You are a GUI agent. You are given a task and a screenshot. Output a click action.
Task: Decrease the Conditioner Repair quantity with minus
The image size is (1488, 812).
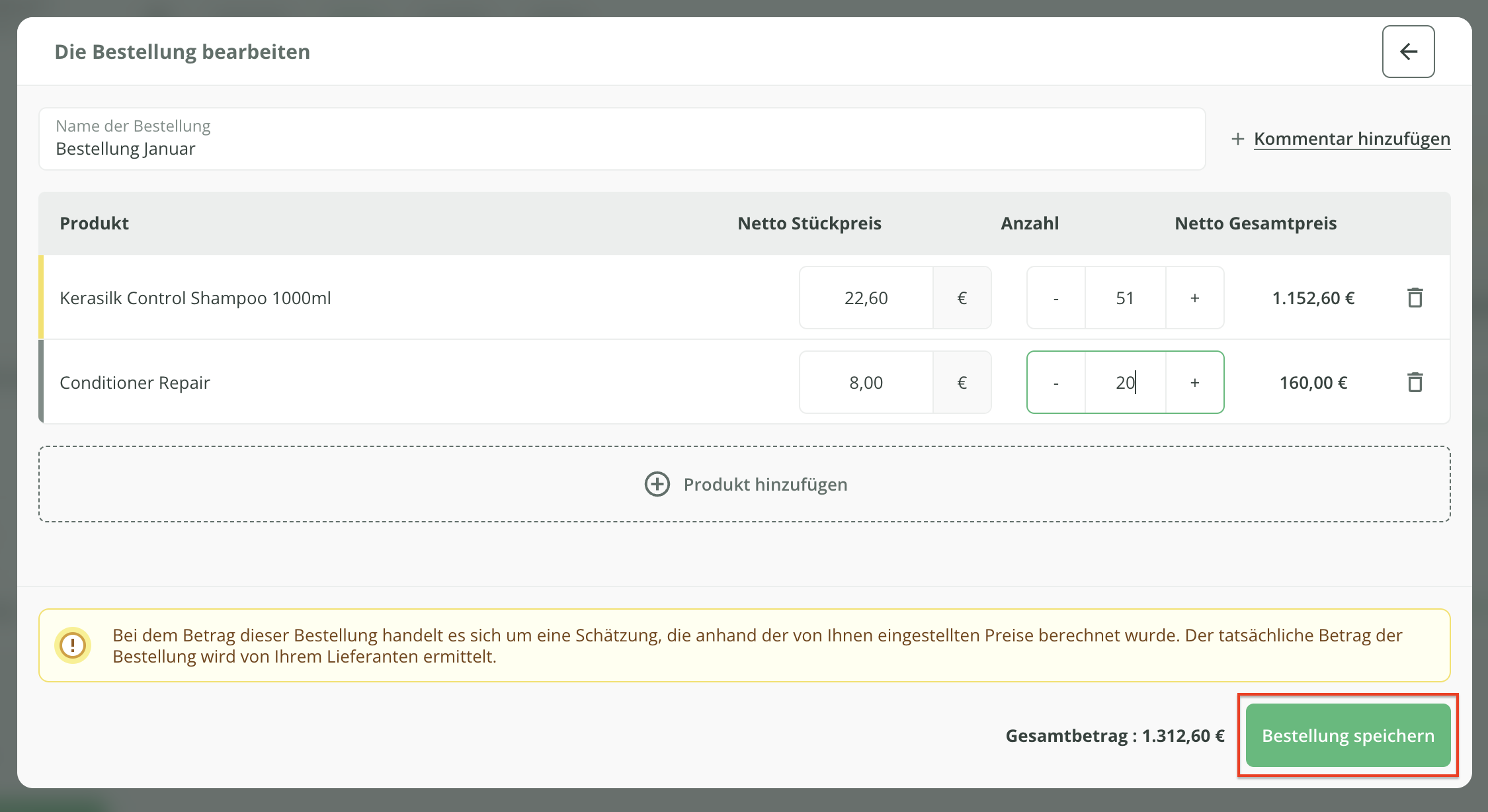1055,382
